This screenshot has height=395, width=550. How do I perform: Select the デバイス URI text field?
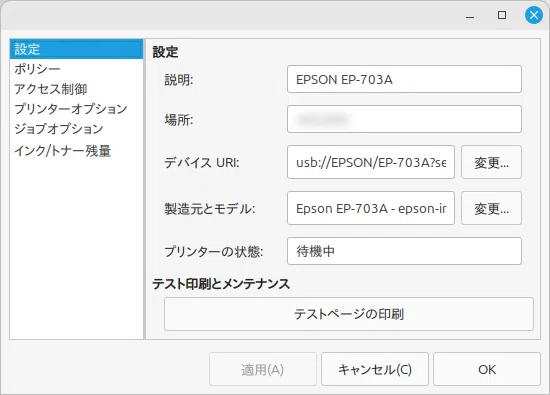coord(371,162)
